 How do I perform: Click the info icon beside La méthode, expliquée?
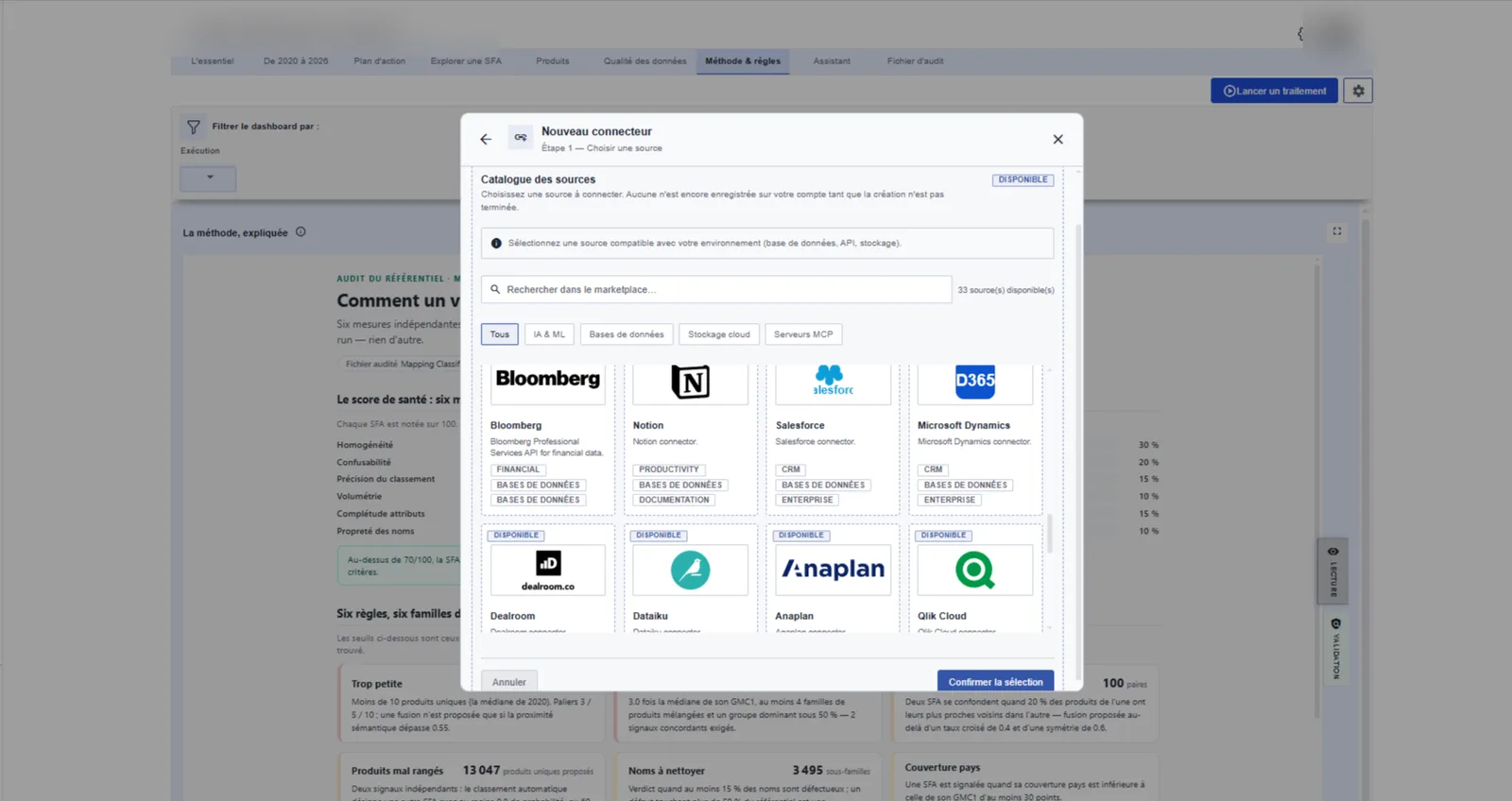(301, 231)
